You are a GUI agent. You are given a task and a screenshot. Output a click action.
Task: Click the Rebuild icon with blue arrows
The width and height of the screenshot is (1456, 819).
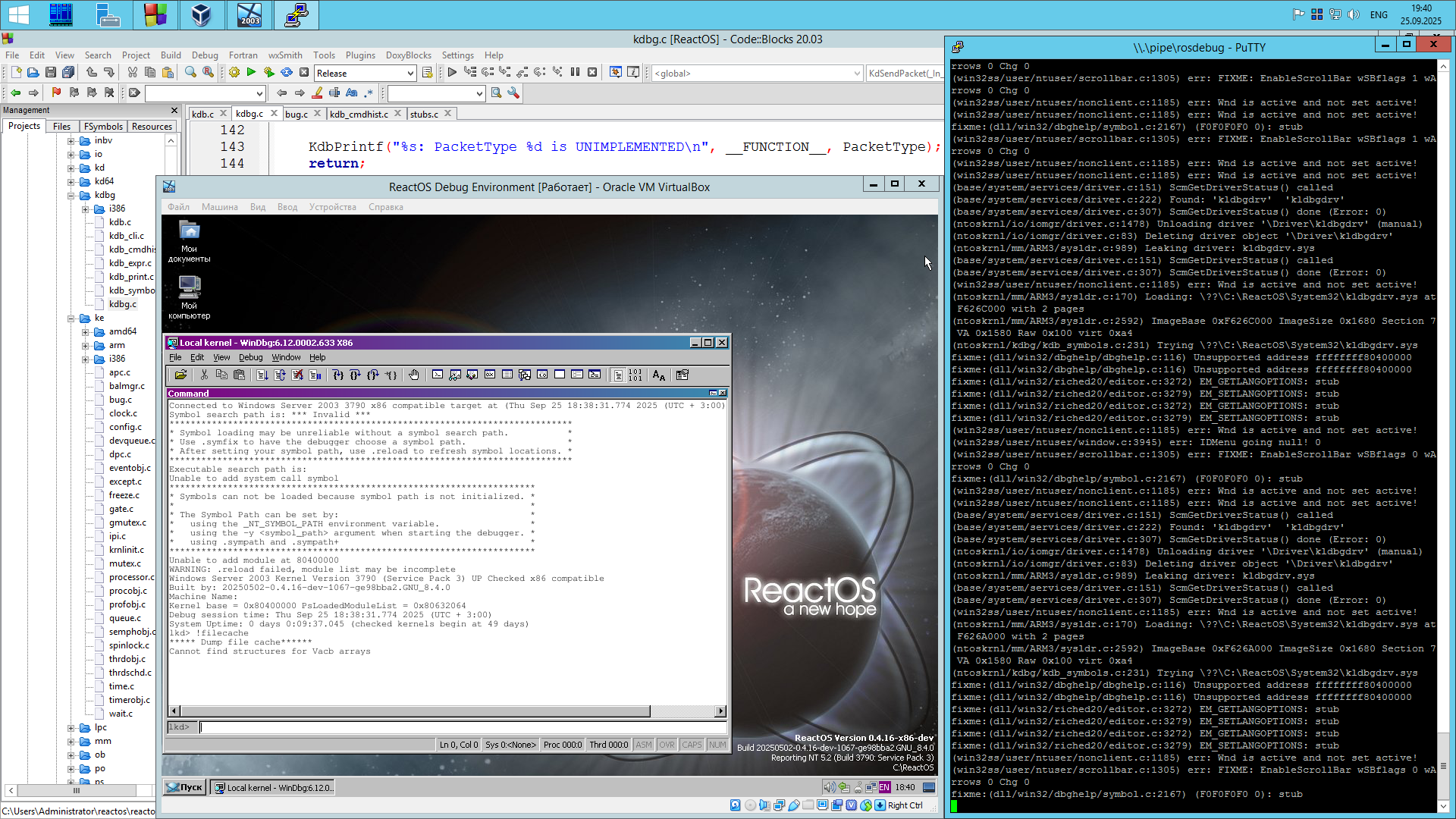(287, 73)
